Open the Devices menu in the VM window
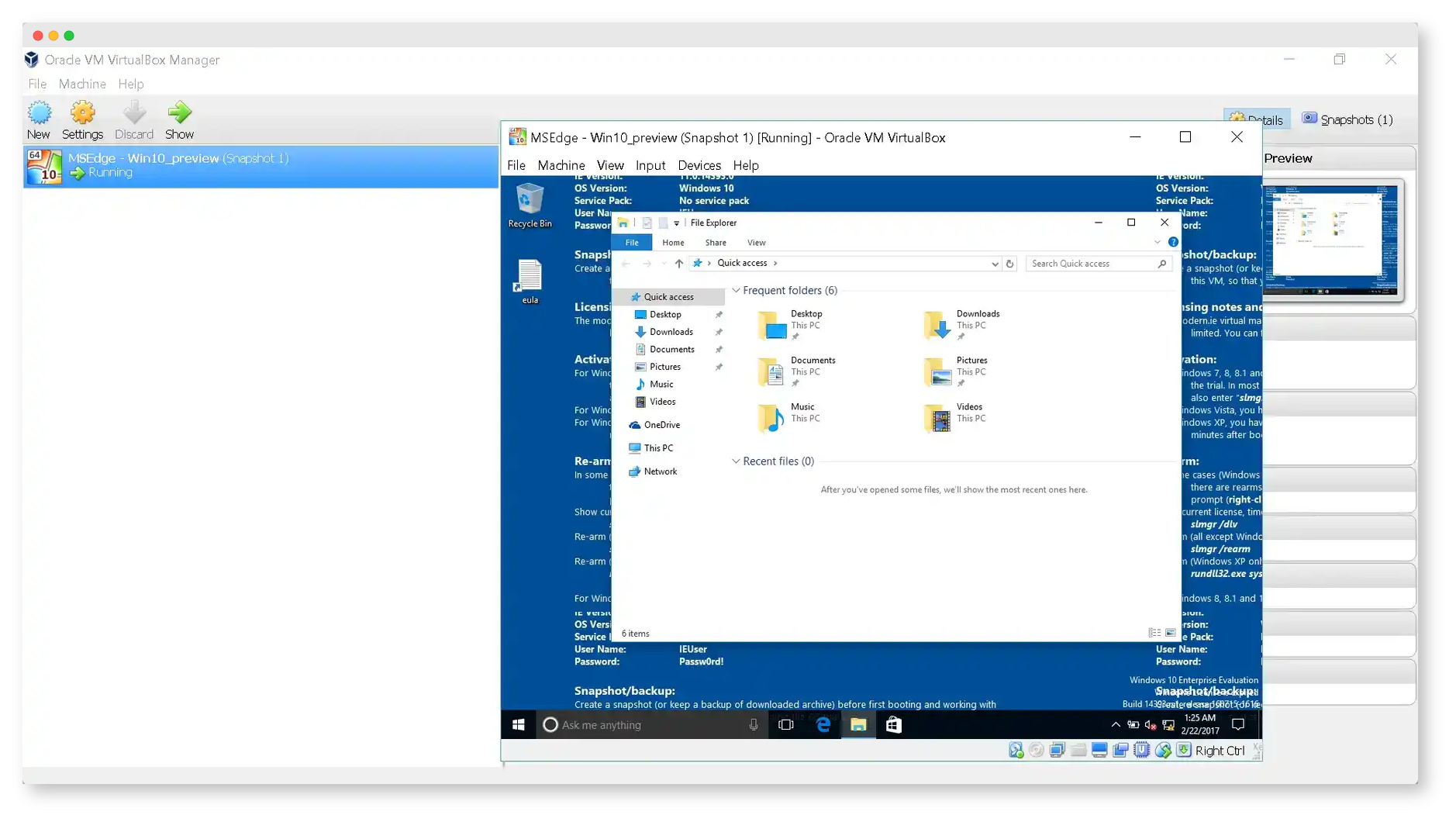Image resolution: width=1456 pixels, height=822 pixels. tap(699, 165)
